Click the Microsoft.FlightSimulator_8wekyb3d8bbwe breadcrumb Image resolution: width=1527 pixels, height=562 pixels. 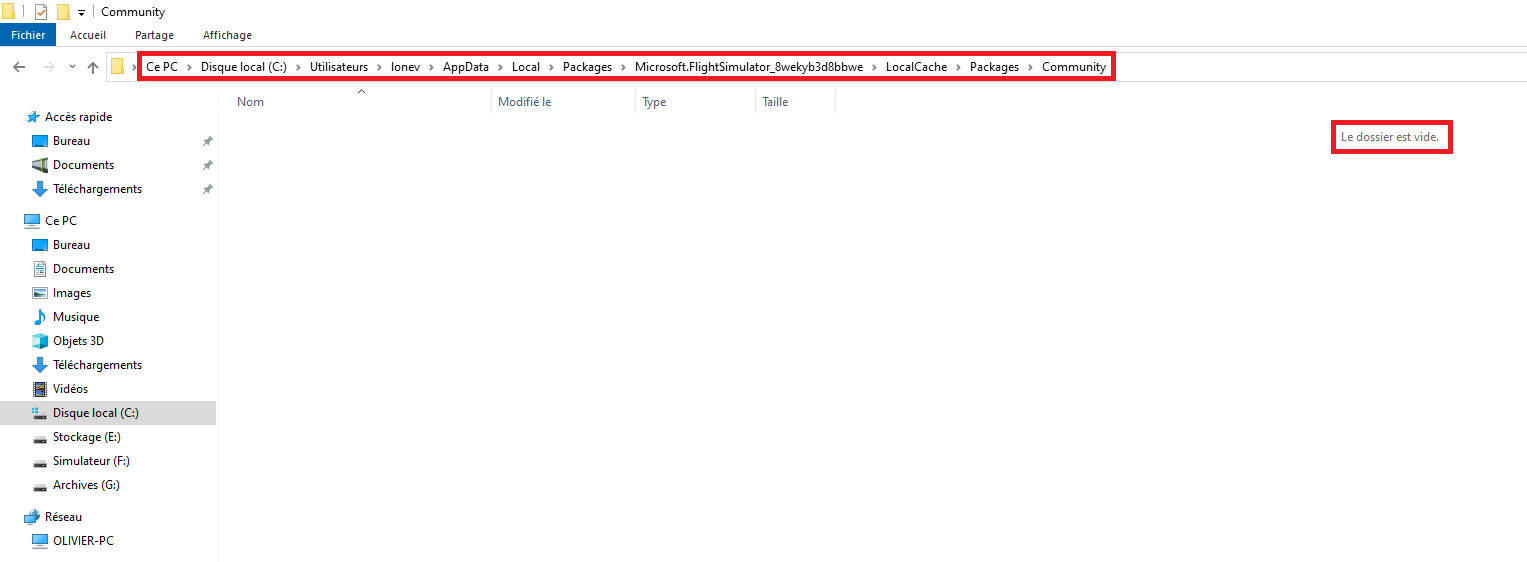pos(749,67)
